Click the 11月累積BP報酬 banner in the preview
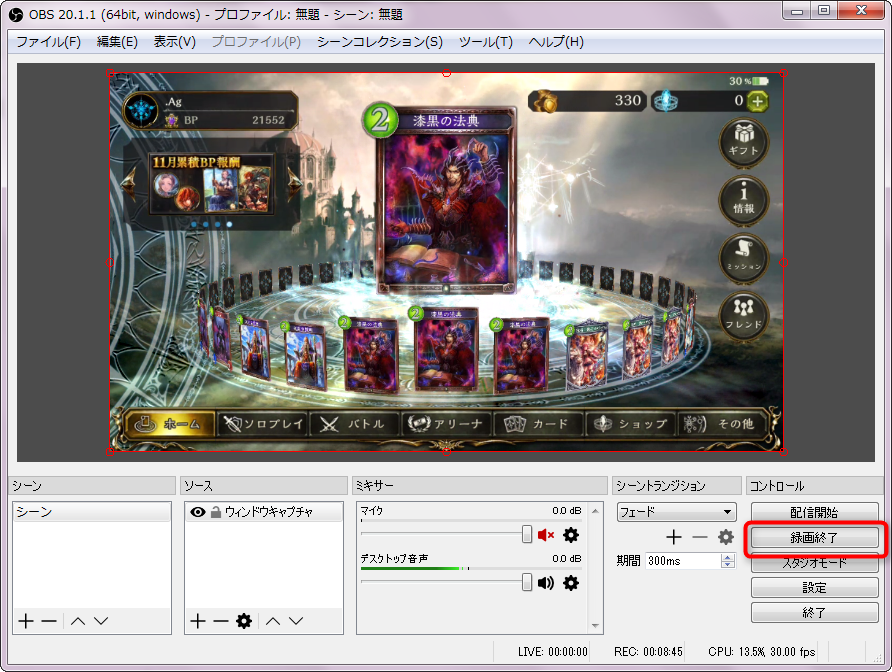The image size is (892, 672). (x=211, y=183)
